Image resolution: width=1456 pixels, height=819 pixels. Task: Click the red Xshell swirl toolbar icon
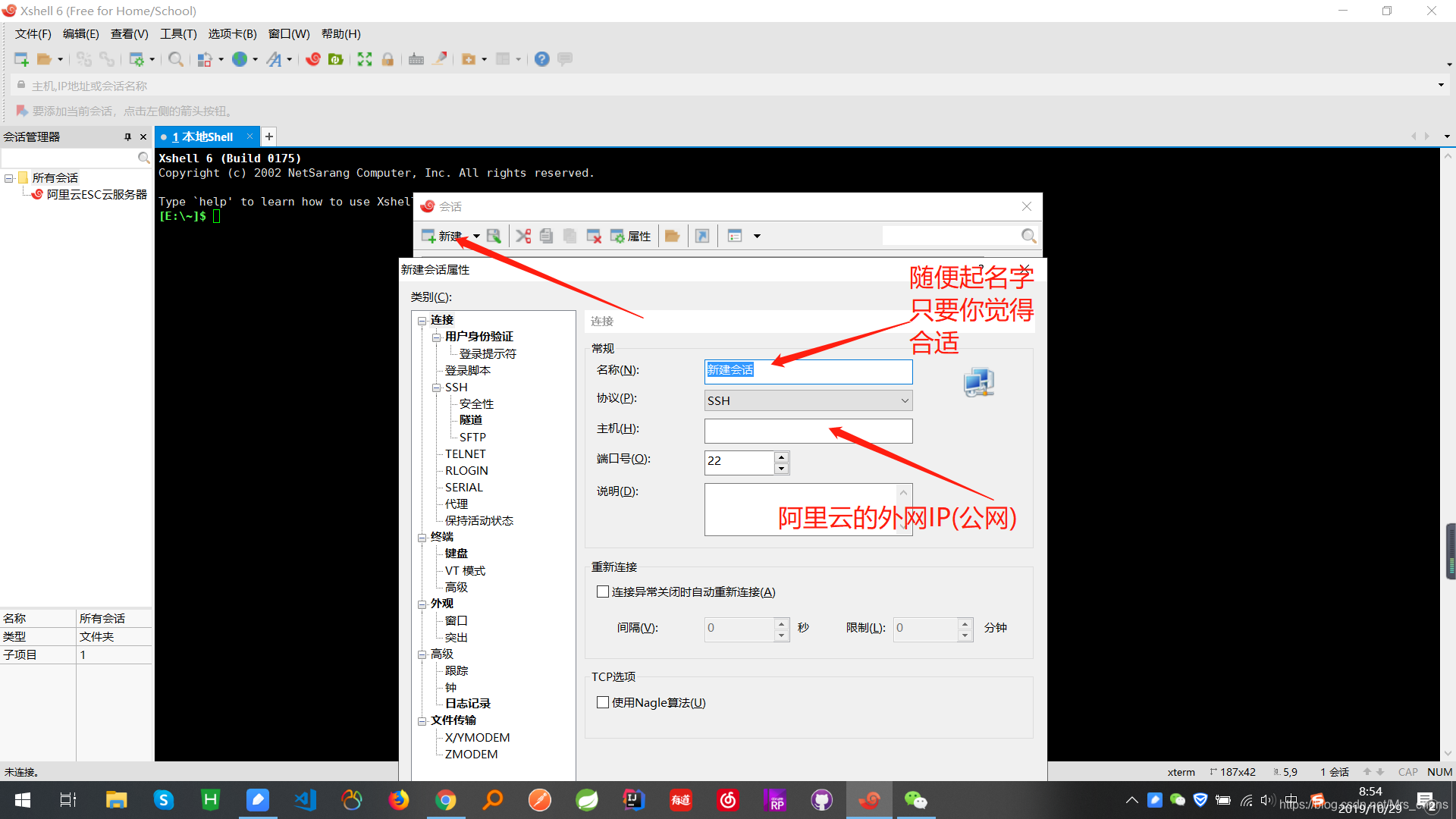click(313, 59)
